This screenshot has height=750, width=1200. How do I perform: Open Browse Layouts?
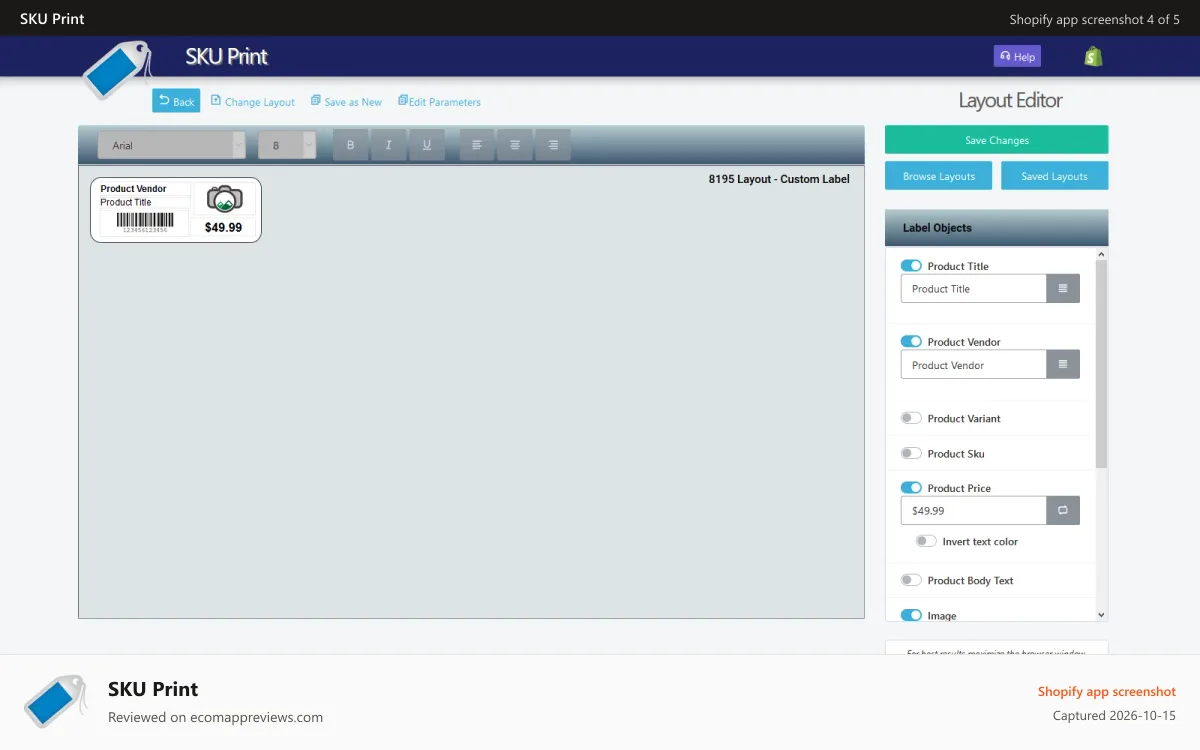point(938,176)
